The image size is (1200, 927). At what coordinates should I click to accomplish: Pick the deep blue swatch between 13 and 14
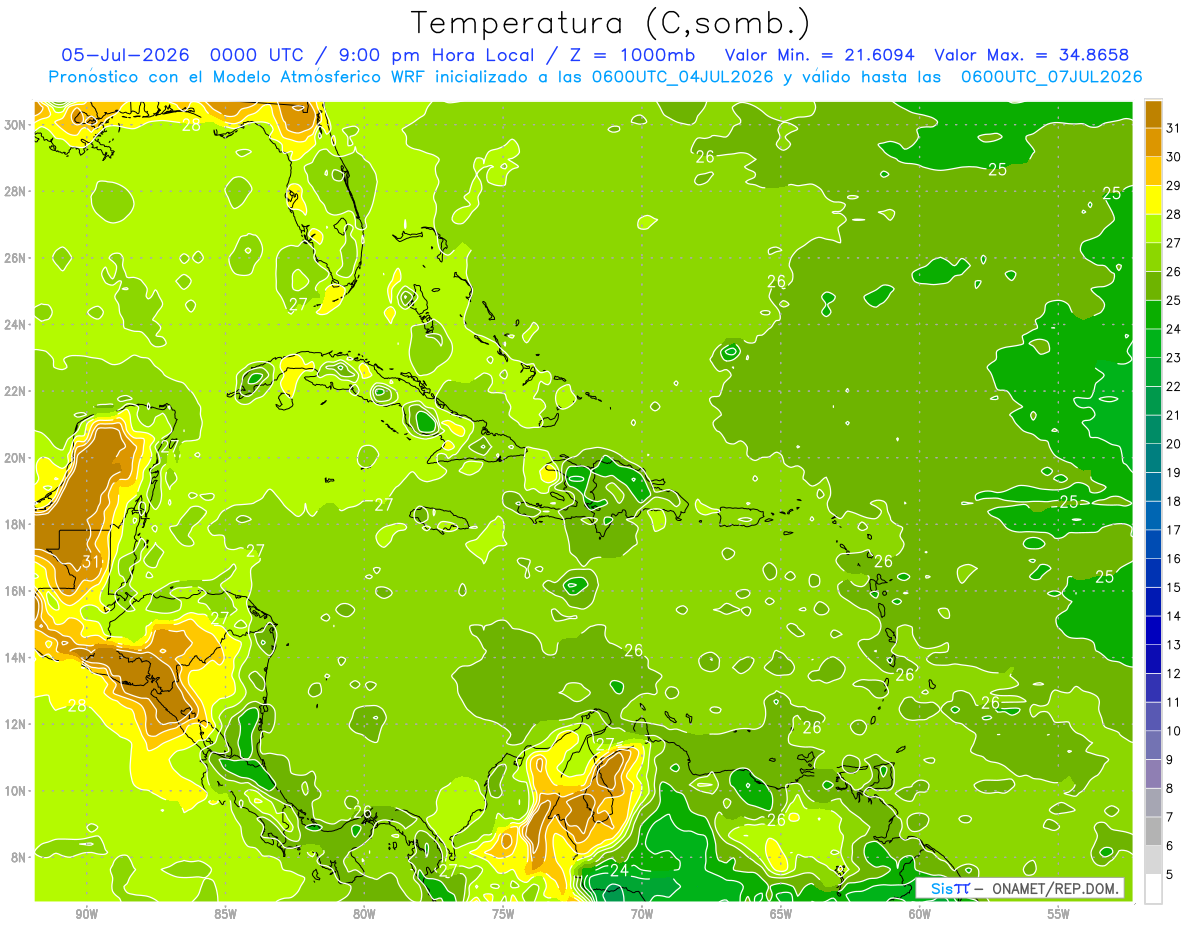coord(1153,630)
